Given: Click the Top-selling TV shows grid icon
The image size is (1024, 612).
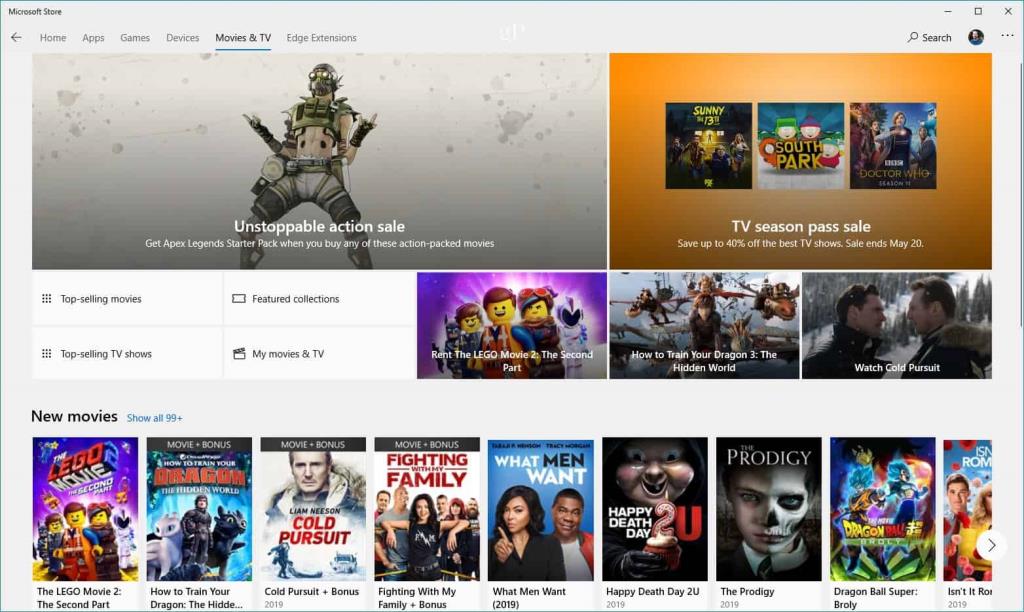Looking at the screenshot, I should pos(46,353).
